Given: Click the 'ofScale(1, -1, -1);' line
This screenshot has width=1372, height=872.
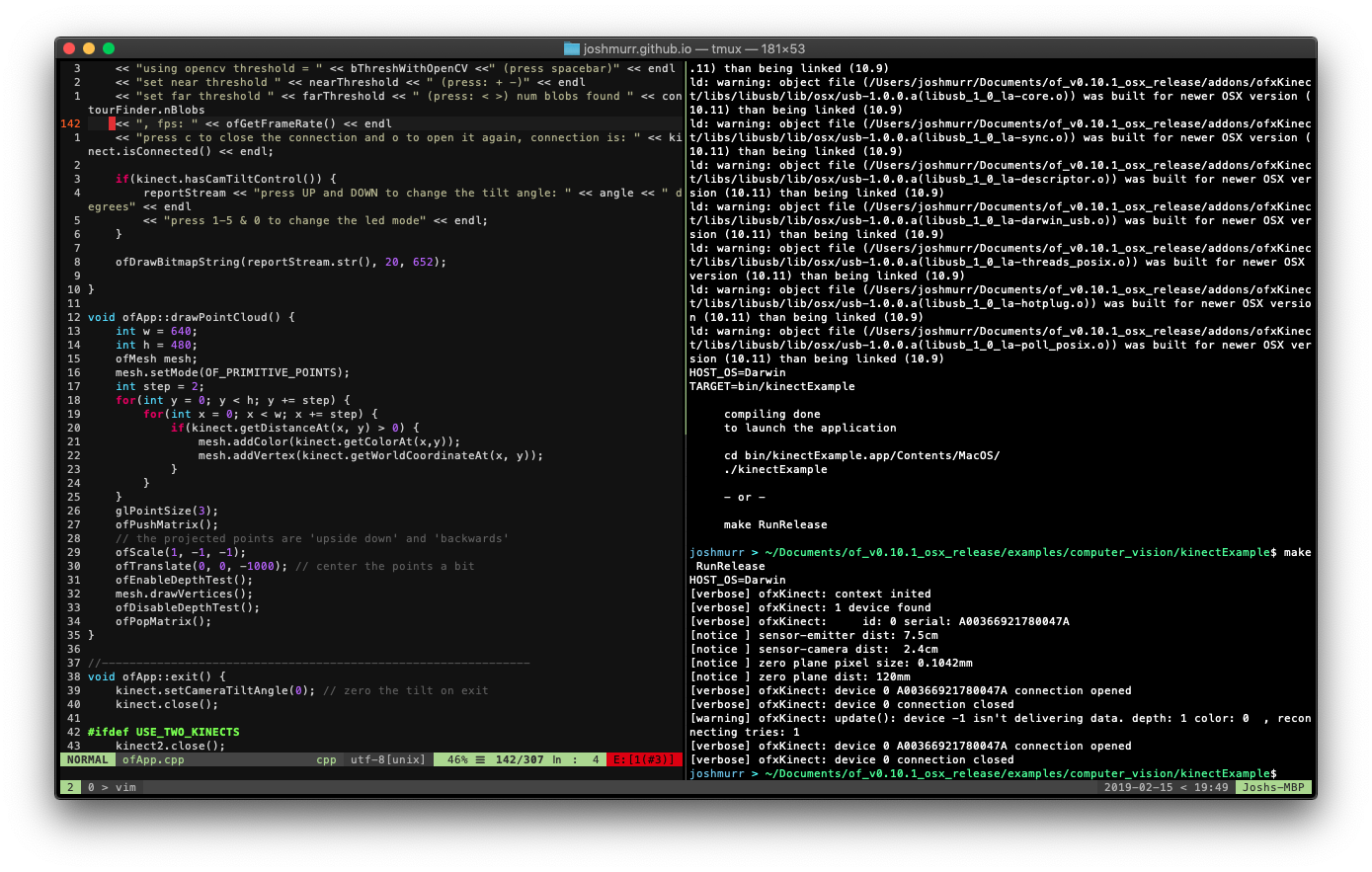Looking at the screenshot, I should 181,552.
